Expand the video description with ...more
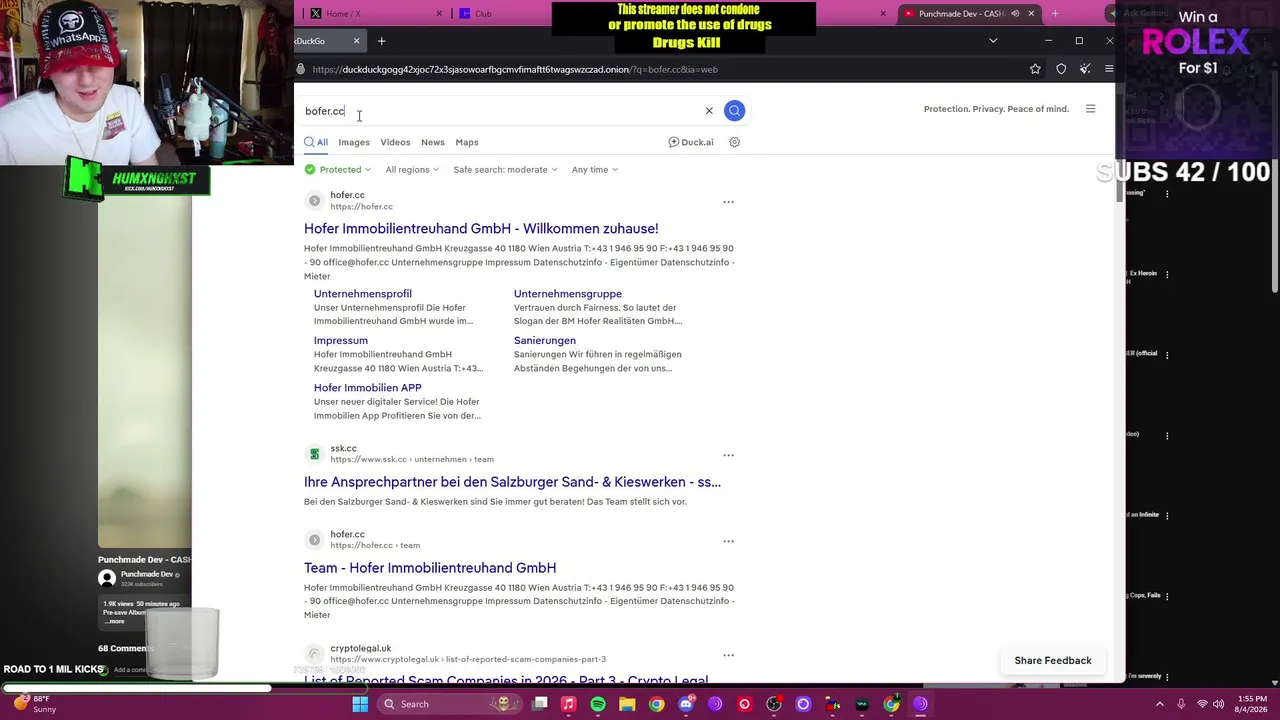Viewport: 1280px width, 720px height. pyautogui.click(x=116, y=621)
